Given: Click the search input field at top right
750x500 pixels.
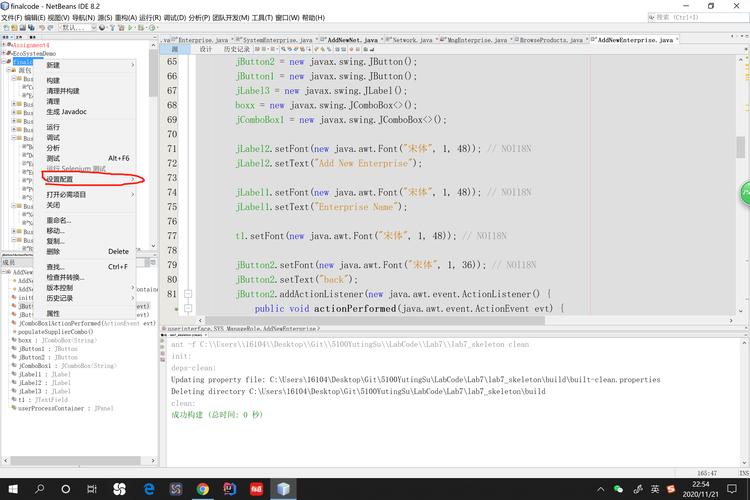Looking at the screenshot, I should [x=690, y=17].
